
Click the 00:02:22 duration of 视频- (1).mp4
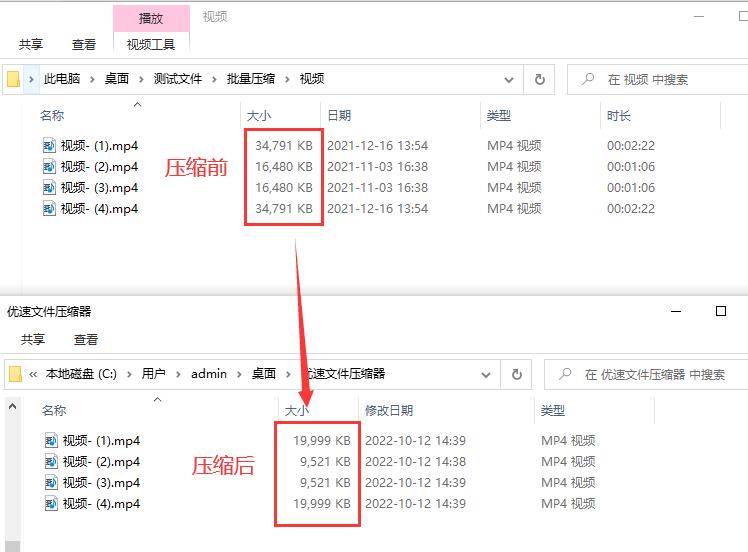click(631, 146)
